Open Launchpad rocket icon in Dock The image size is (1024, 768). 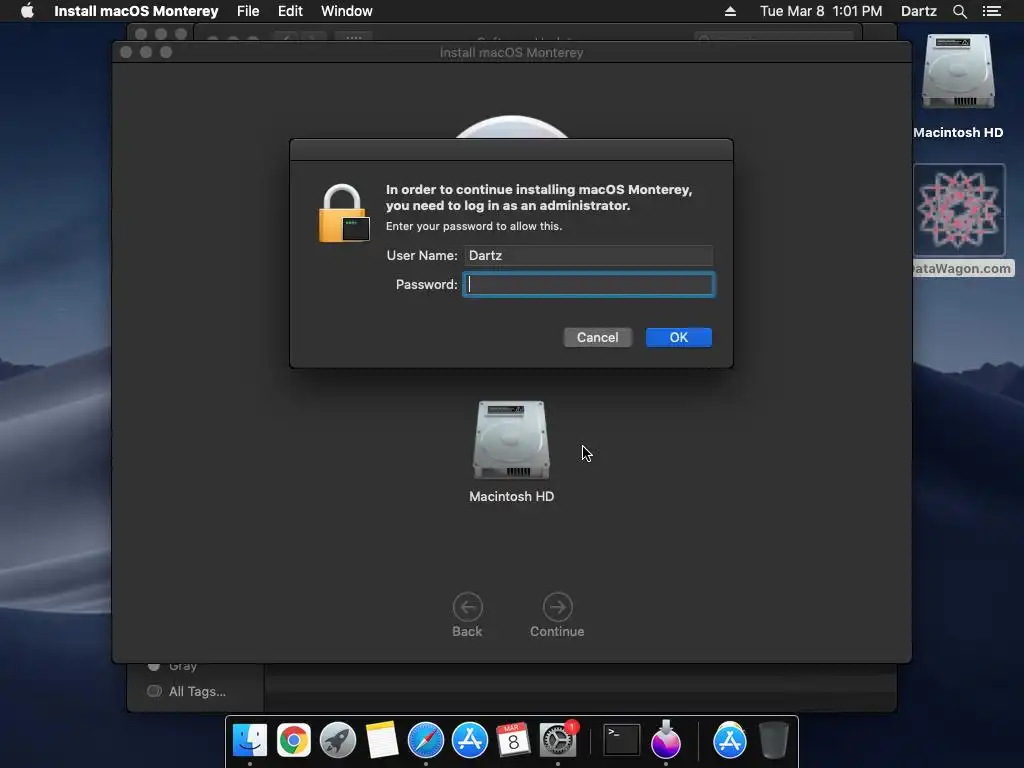[x=338, y=740]
